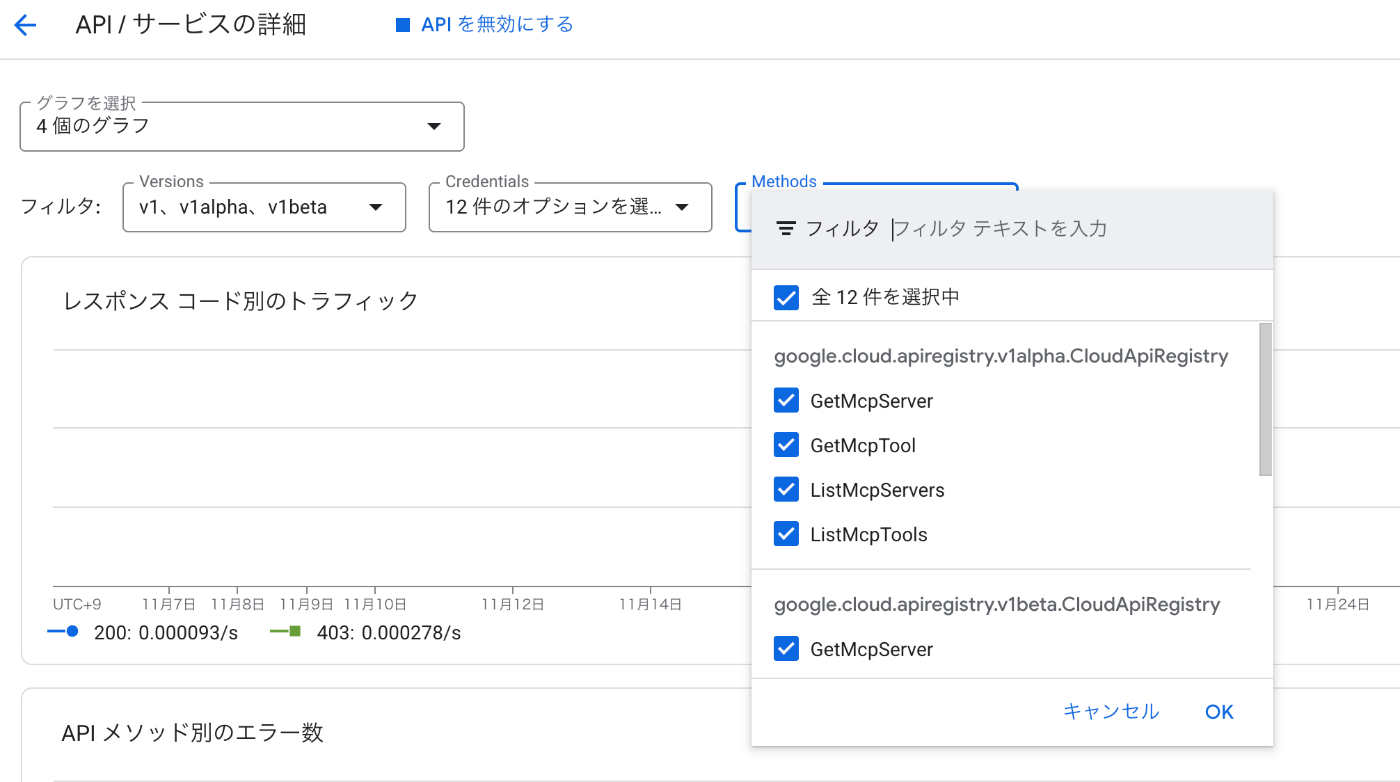Viewport: 1400px width, 782px height.
Task: Expand the Versions filter dropdown
Action: 264,207
